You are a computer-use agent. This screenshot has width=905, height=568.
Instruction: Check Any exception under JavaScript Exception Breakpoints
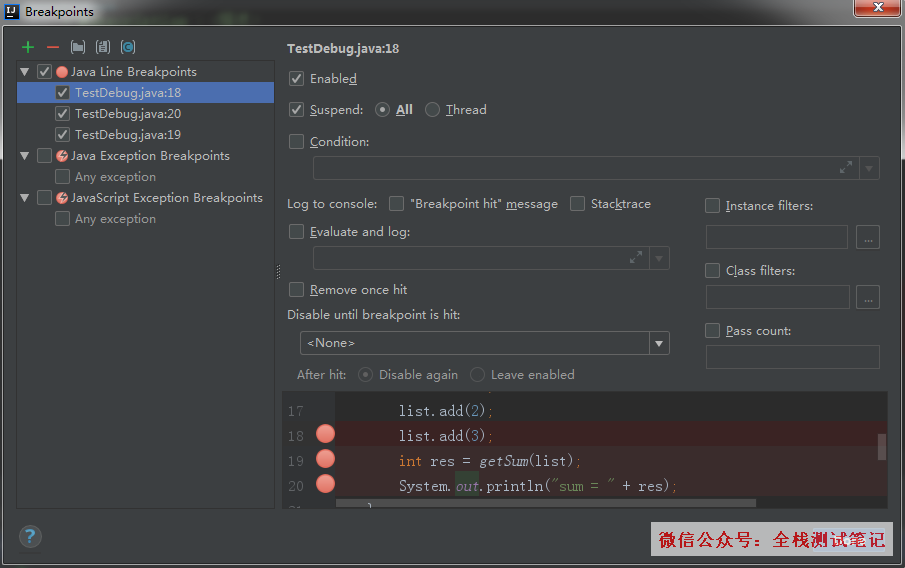(62, 219)
